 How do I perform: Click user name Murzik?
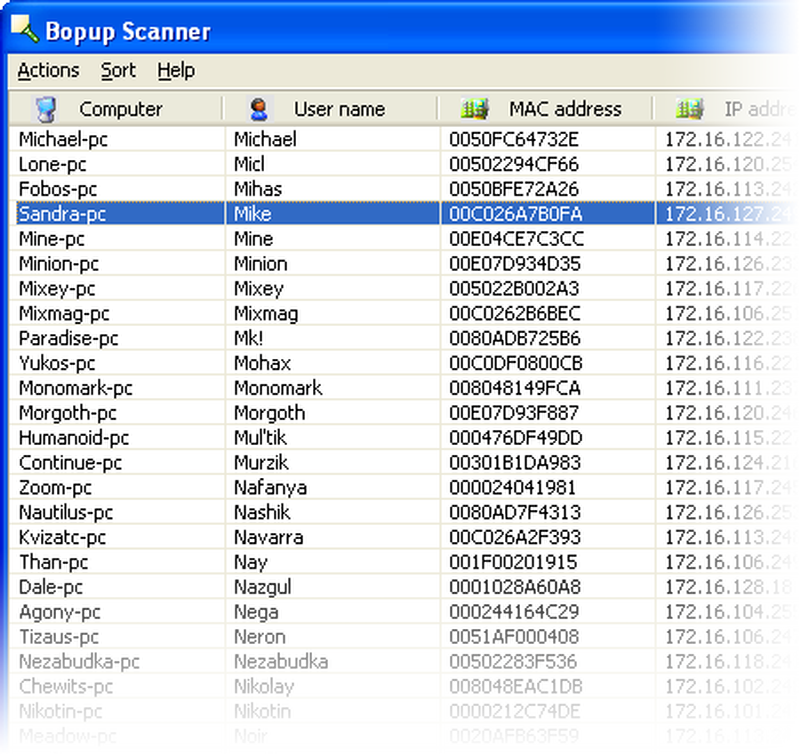click(x=261, y=463)
